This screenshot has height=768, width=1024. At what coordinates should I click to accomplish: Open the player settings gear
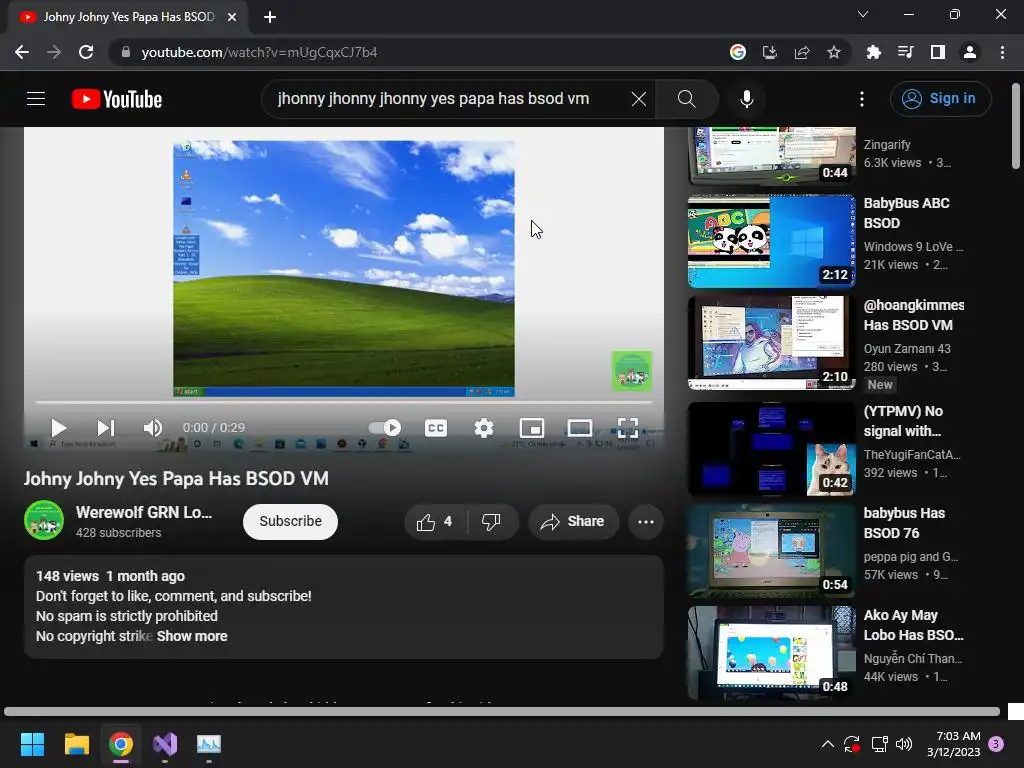click(483, 428)
